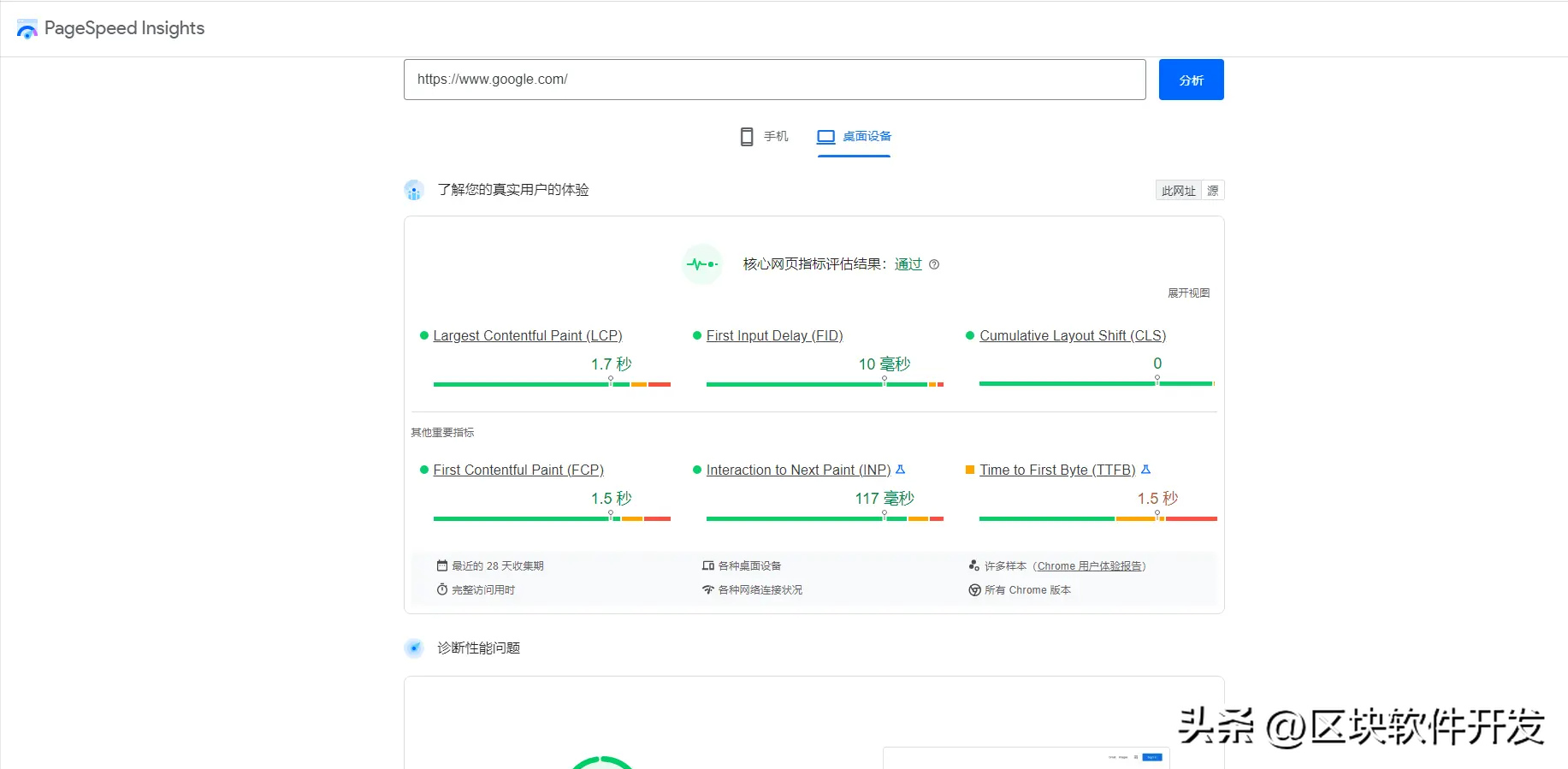Screen dimensions: 1568x769
Task: Open the Chrome 用户体验报告 link
Action: (x=1089, y=566)
